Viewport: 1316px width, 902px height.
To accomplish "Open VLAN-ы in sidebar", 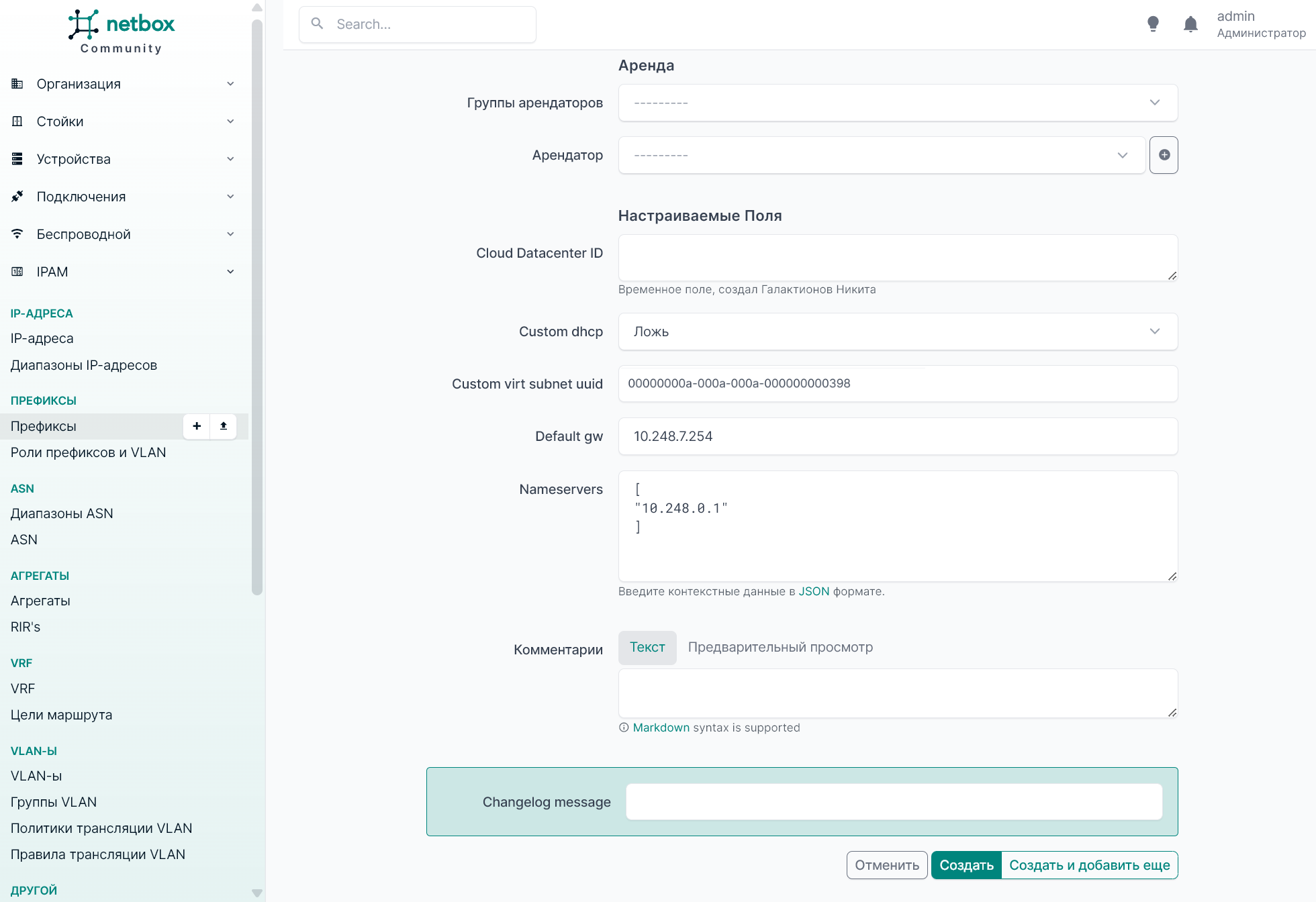I will point(36,776).
